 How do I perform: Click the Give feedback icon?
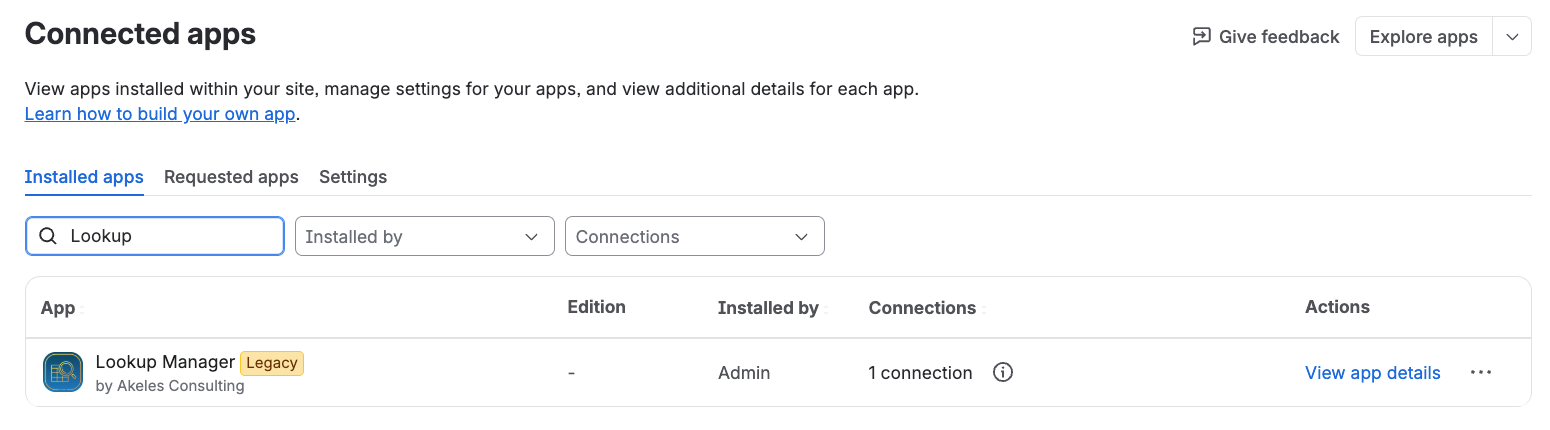[x=1201, y=37]
